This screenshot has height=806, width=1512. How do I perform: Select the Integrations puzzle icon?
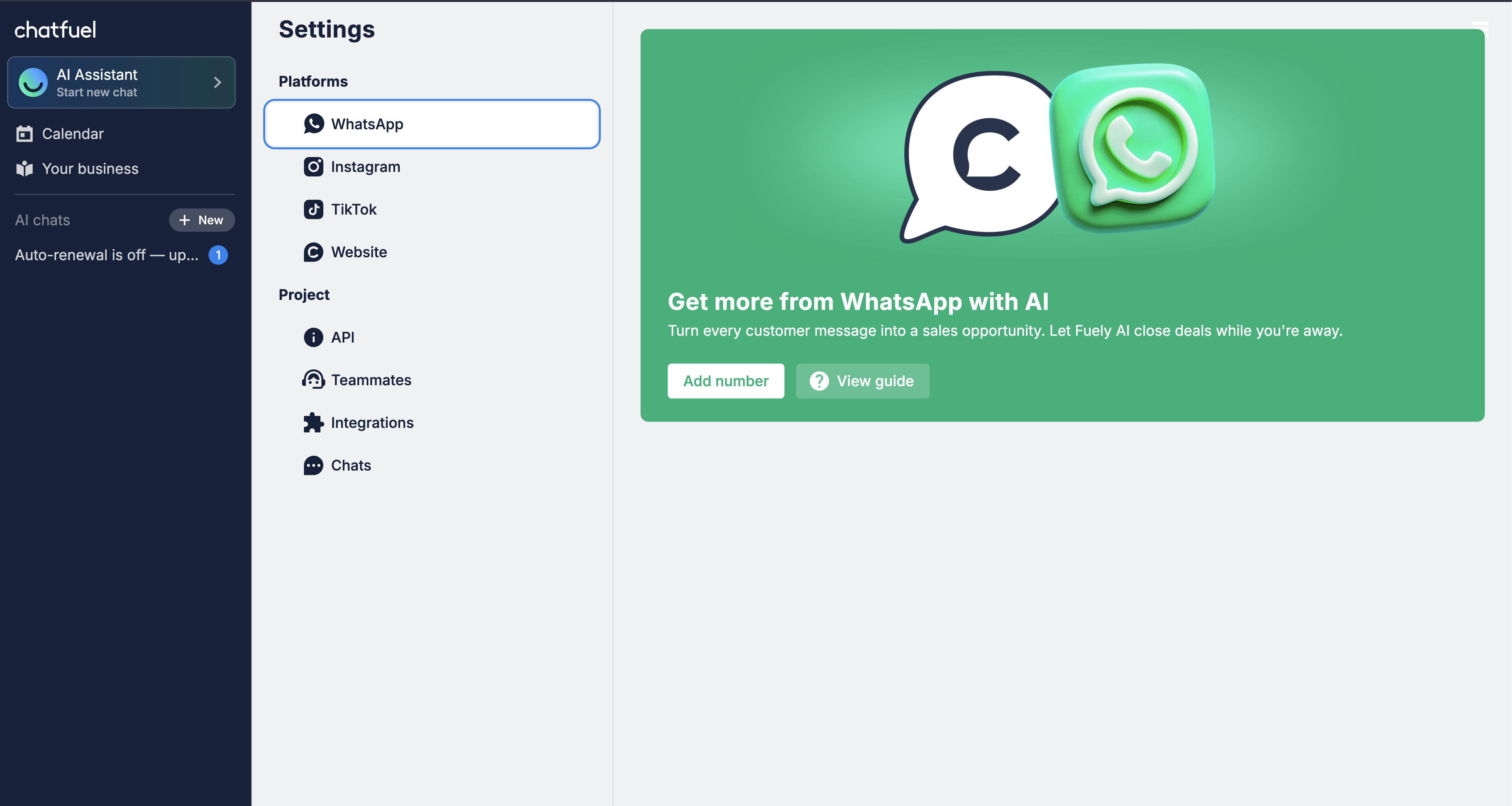313,423
